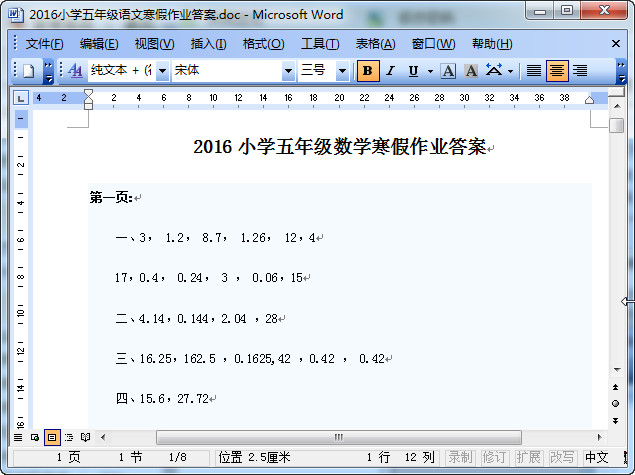Set Justify alignment

tap(534, 71)
